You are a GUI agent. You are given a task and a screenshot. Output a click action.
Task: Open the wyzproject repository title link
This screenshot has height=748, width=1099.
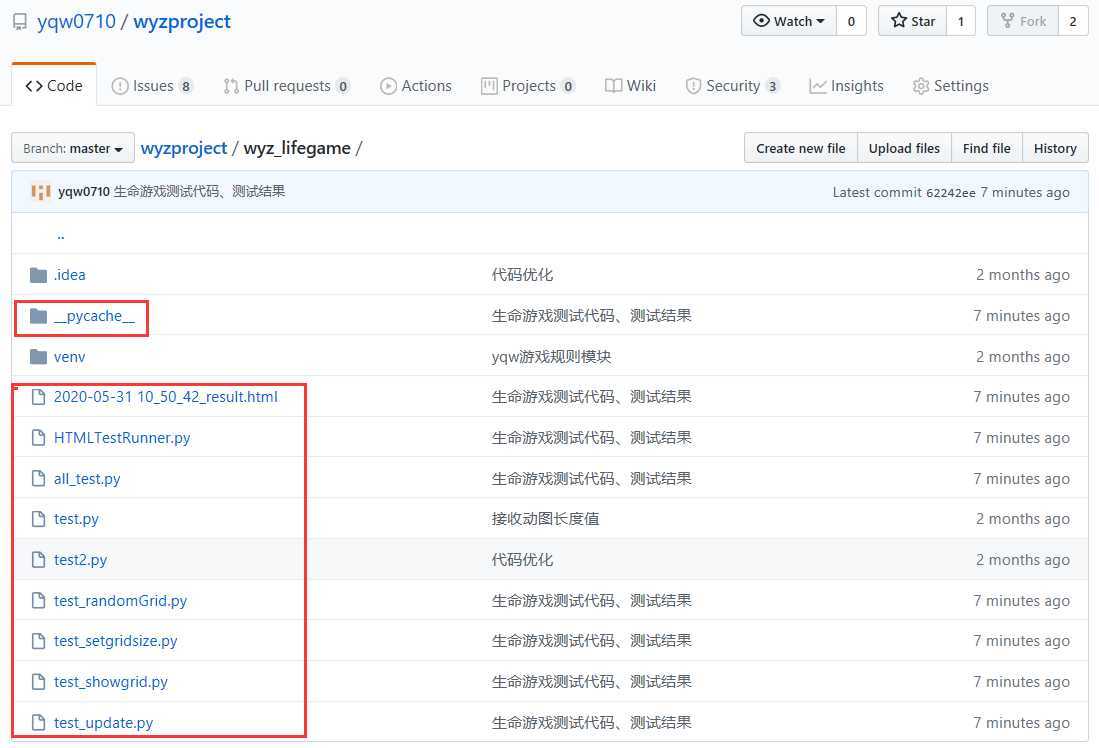[182, 22]
